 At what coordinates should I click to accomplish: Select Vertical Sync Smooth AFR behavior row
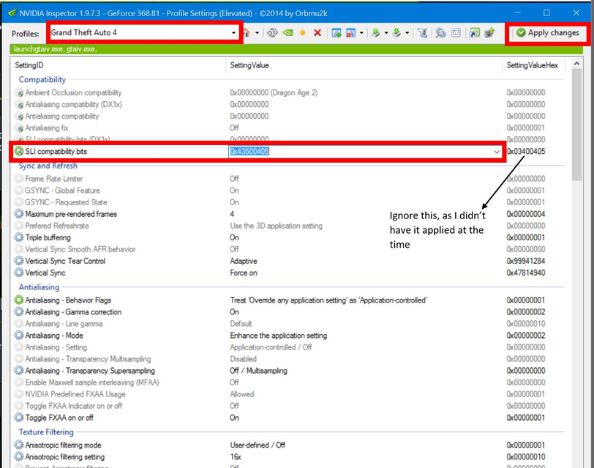point(288,249)
